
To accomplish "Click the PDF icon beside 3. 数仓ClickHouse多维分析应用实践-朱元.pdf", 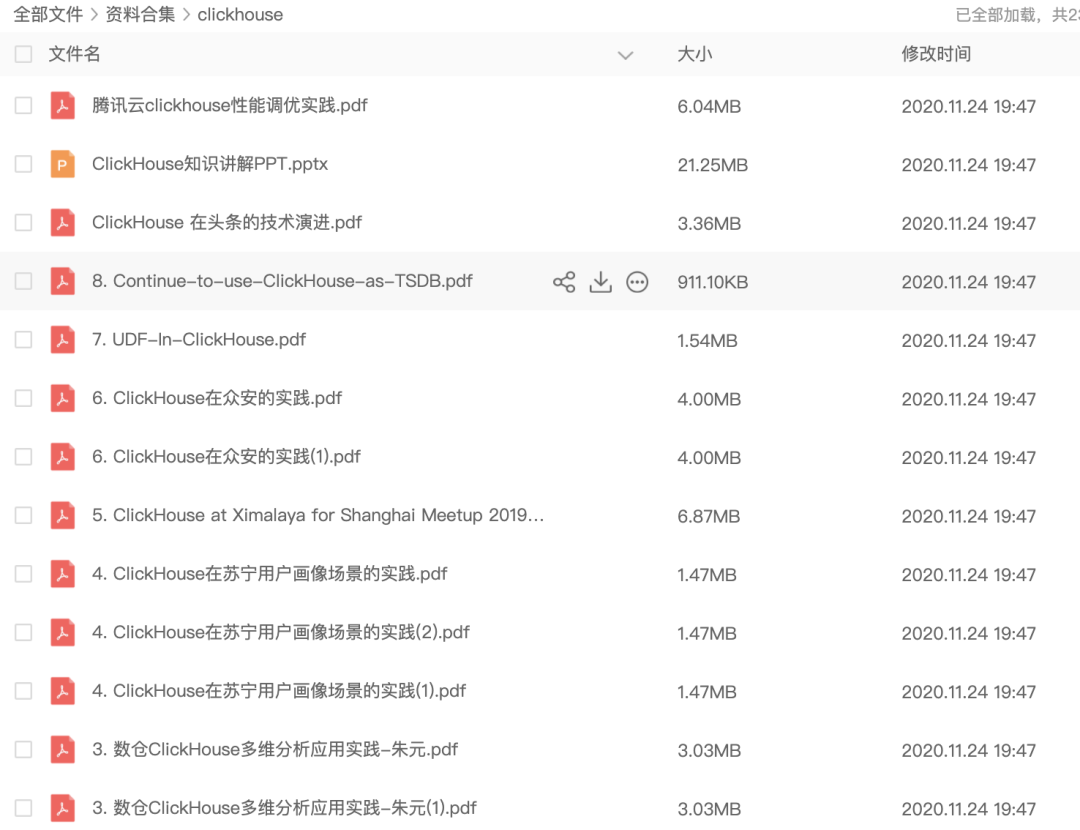I will point(62,749).
